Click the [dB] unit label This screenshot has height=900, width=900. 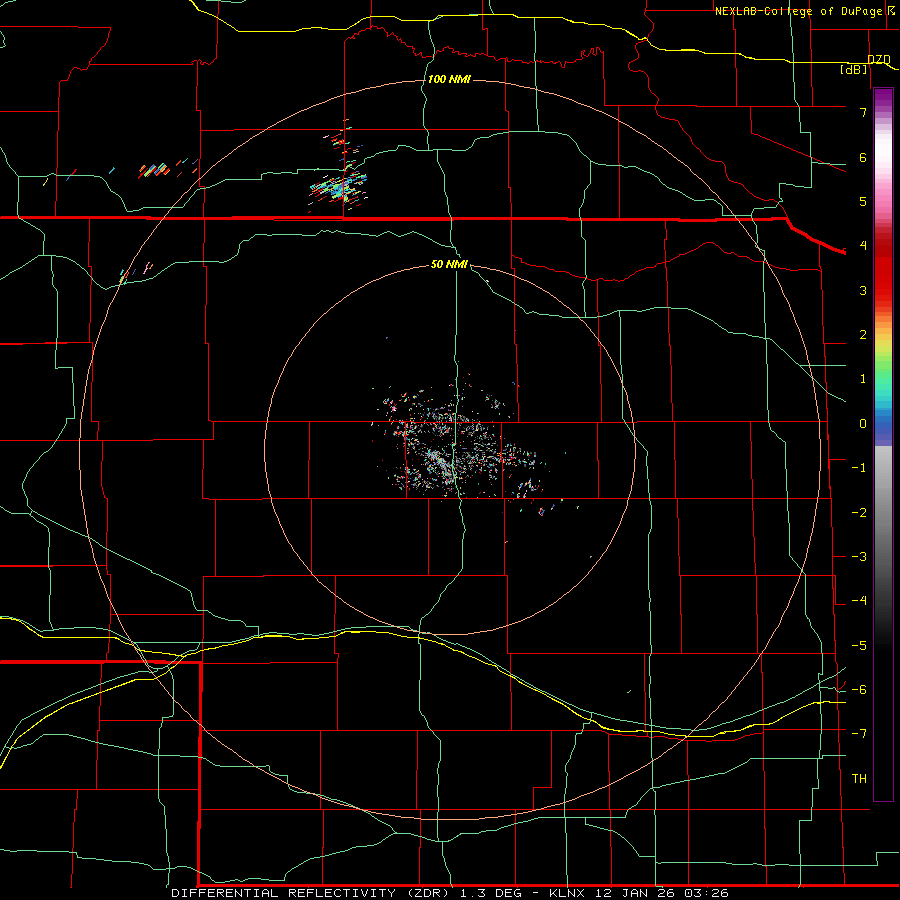point(854,69)
